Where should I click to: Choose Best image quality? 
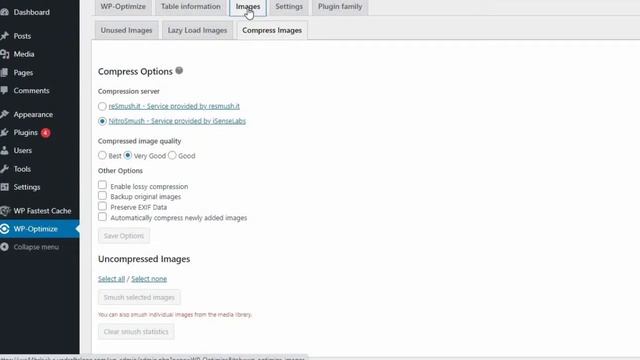pos(102,155)
